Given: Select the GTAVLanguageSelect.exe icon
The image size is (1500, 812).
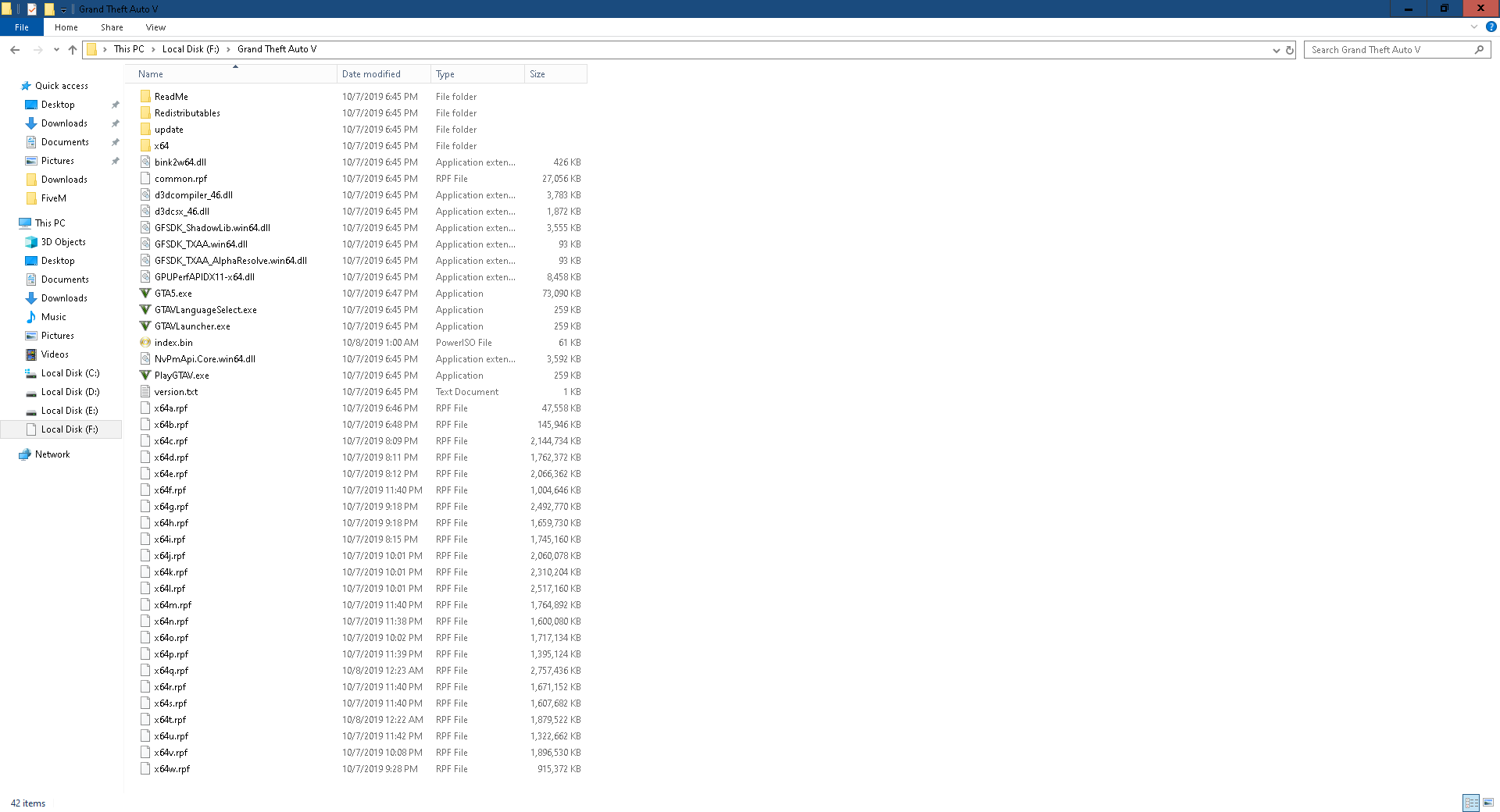Looking at the screenshot, I should (x=145, y=310).
